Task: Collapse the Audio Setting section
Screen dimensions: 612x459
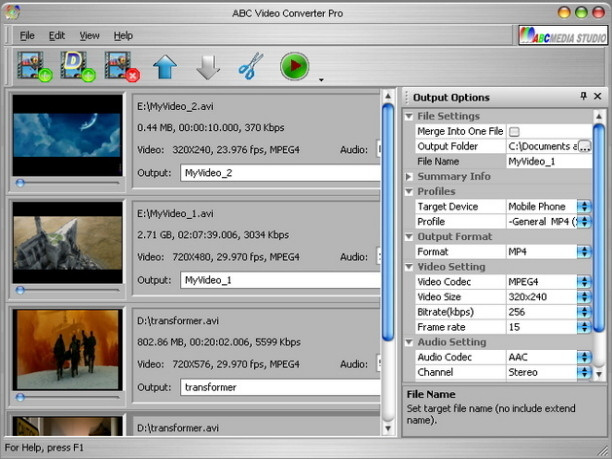Action: 409,342
